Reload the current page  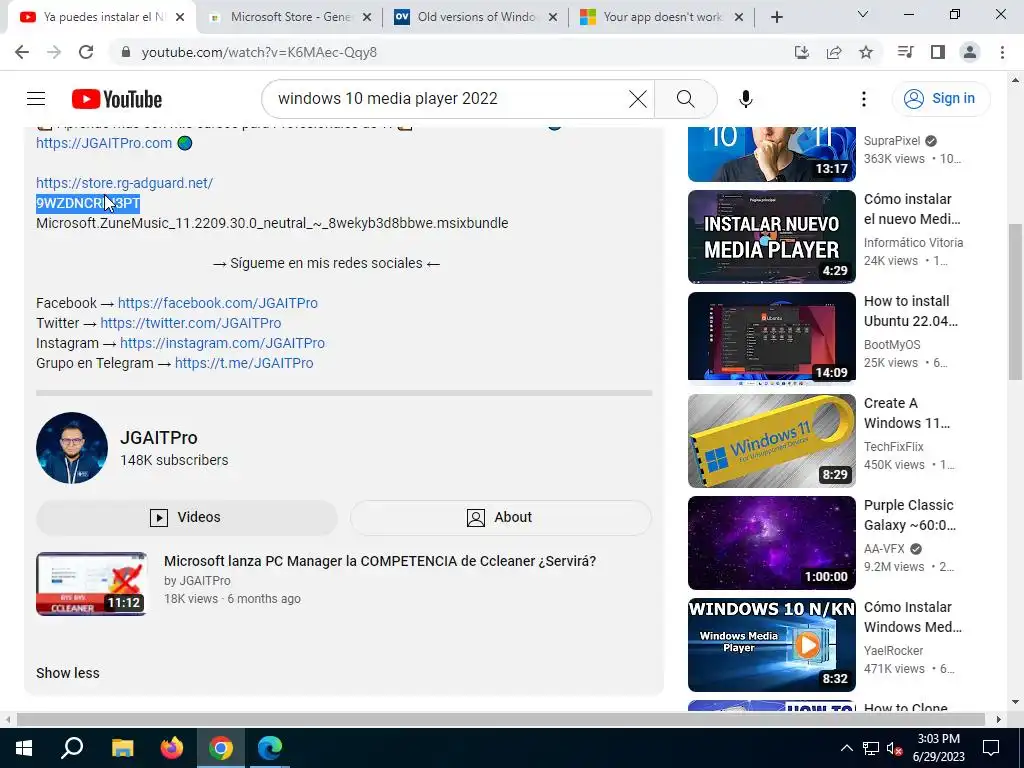pyautogui.click(x=86, y=52)
